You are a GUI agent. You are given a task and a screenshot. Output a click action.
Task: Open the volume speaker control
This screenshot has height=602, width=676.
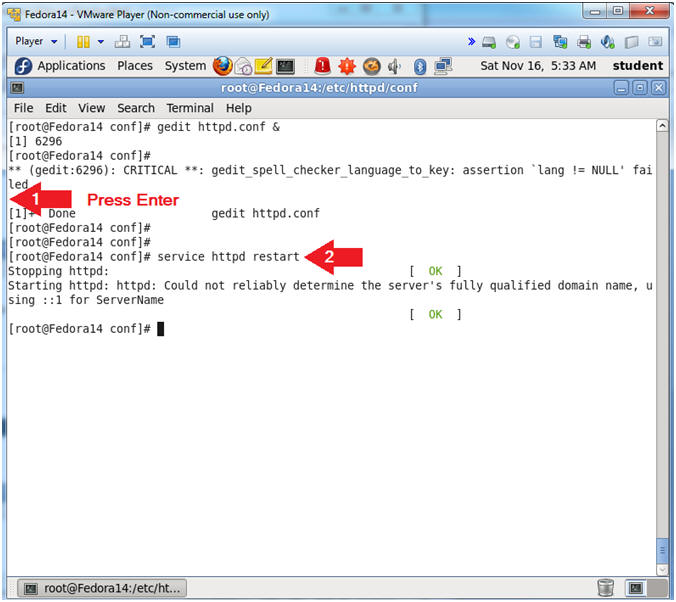tap(394, 66)
